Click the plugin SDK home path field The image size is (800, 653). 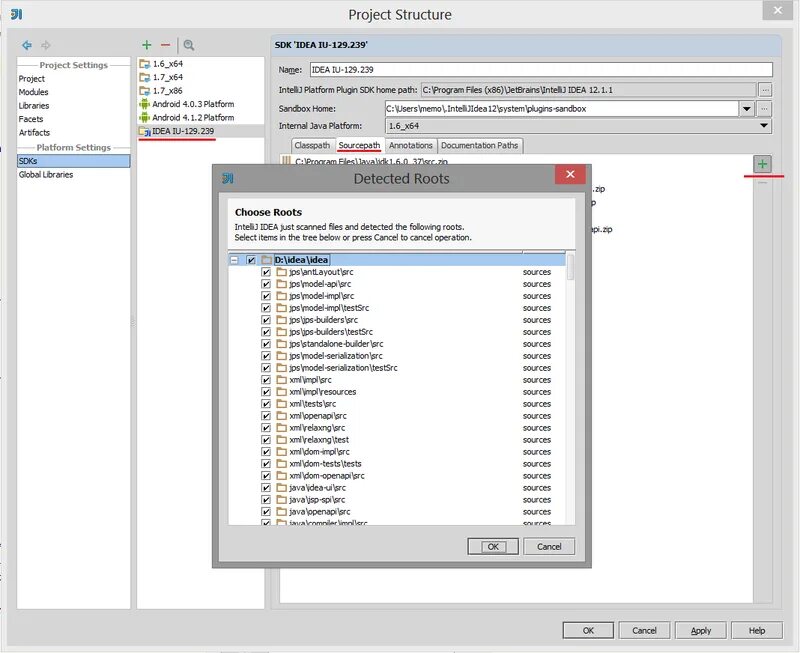coord(588,90)
